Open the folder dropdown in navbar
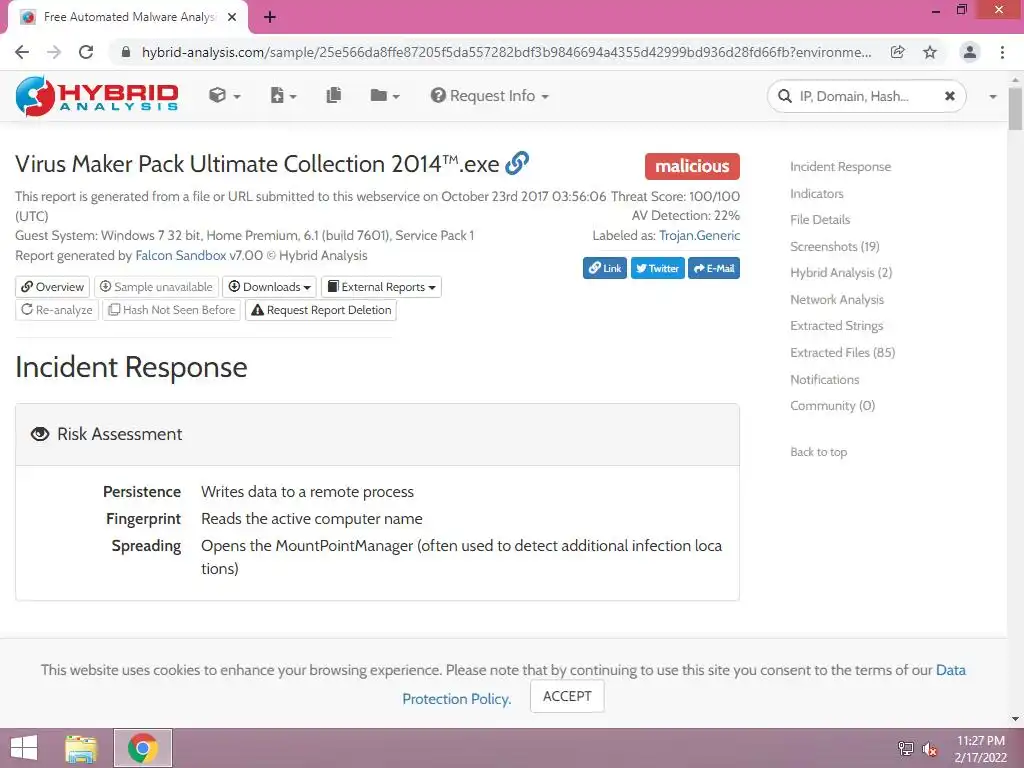The height and width of the screenshot is (768, 1024). point(385,96)
